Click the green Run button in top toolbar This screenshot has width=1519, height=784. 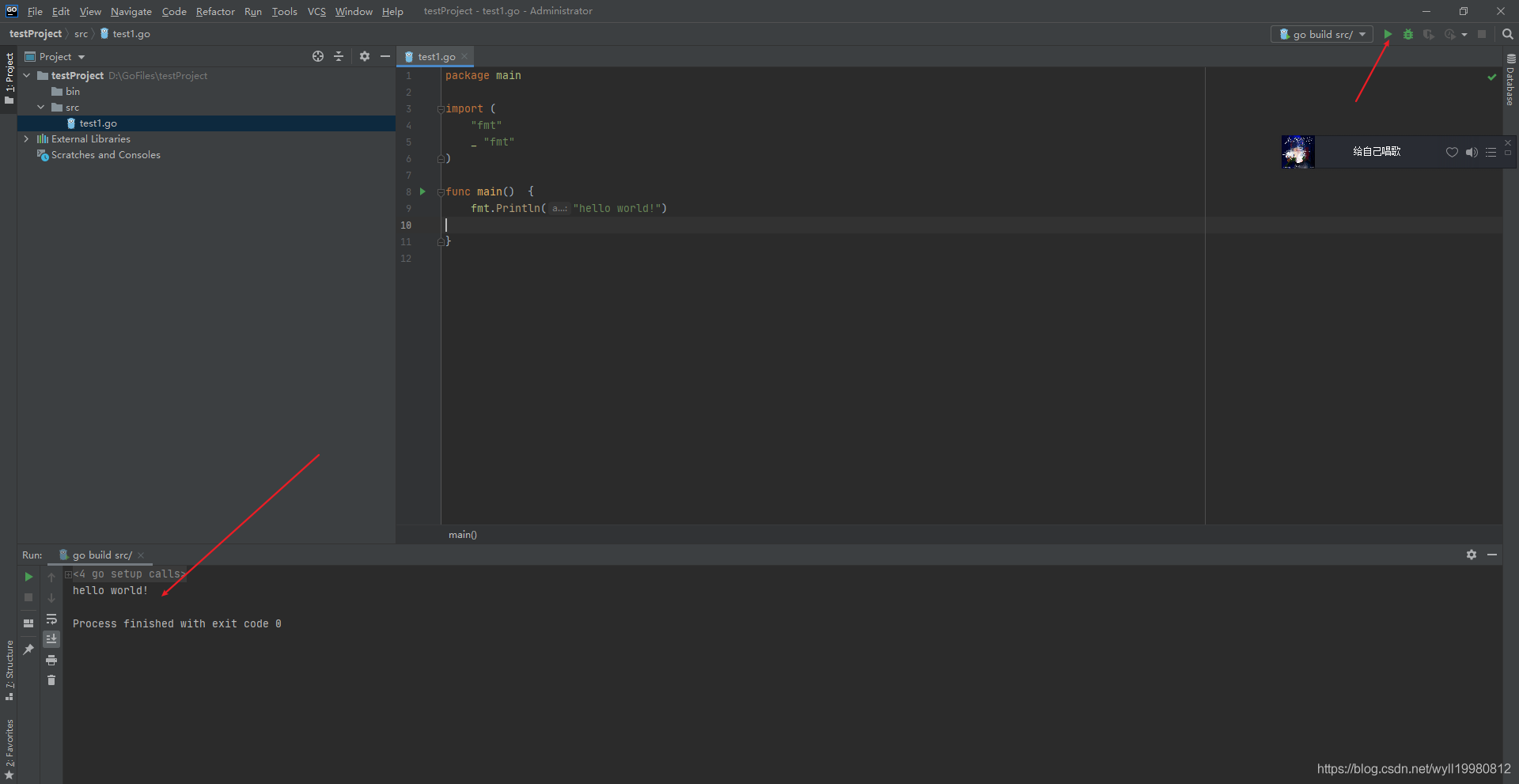coord(1388,34)
